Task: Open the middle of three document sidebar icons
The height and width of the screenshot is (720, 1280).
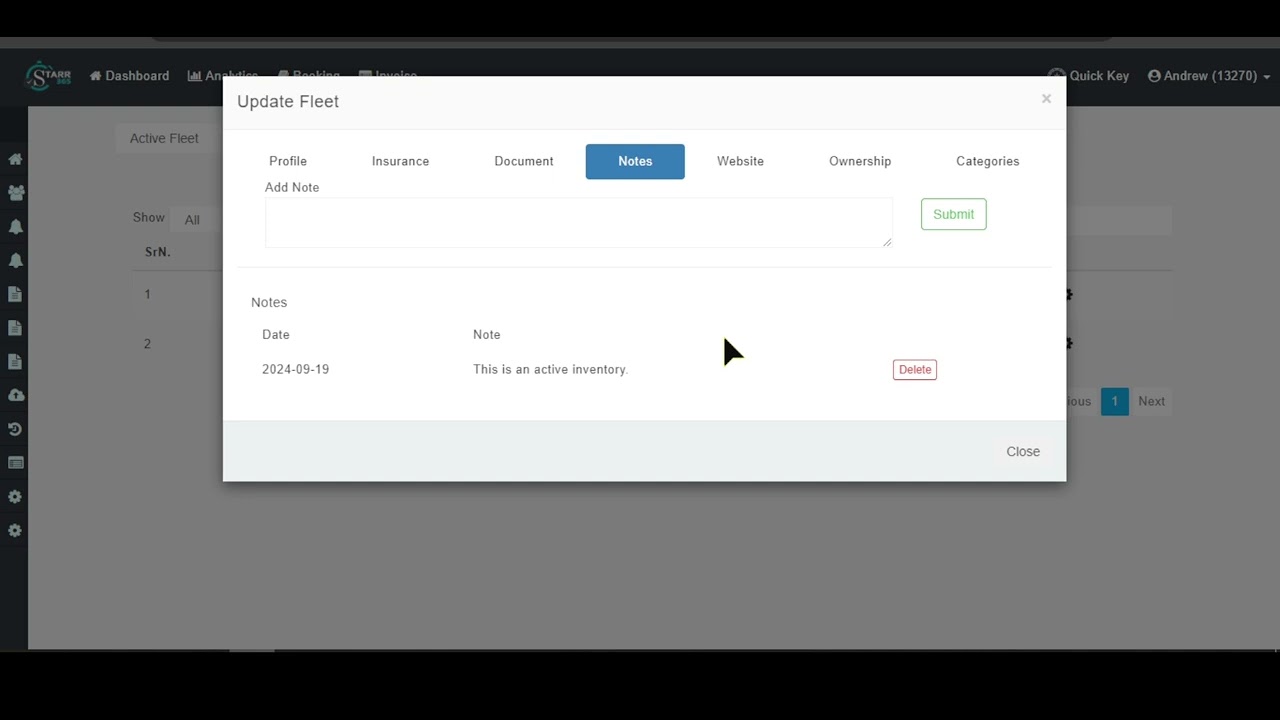Action: tap(15, 328)
